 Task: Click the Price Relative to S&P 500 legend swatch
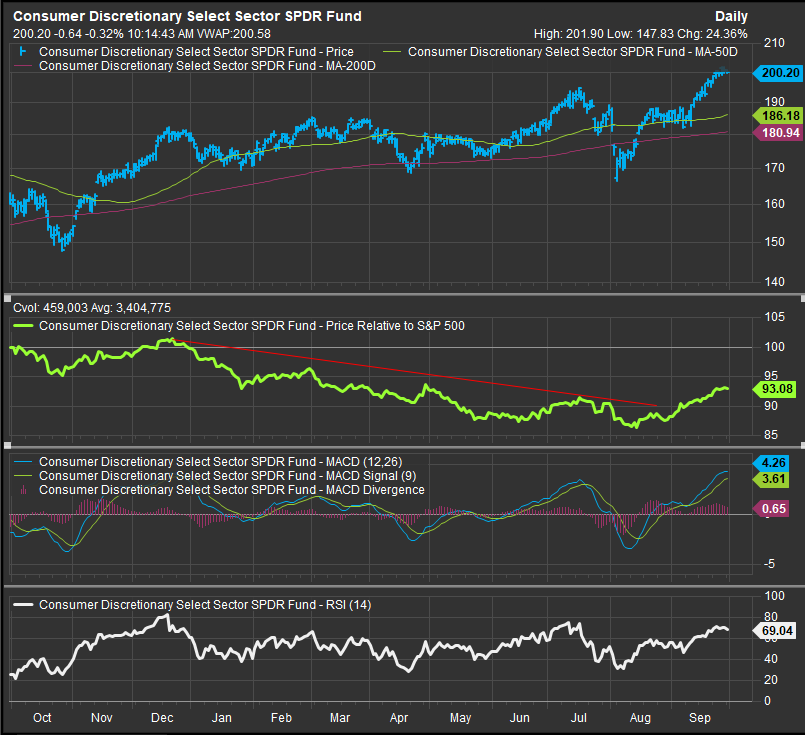(x=23, y=326)
